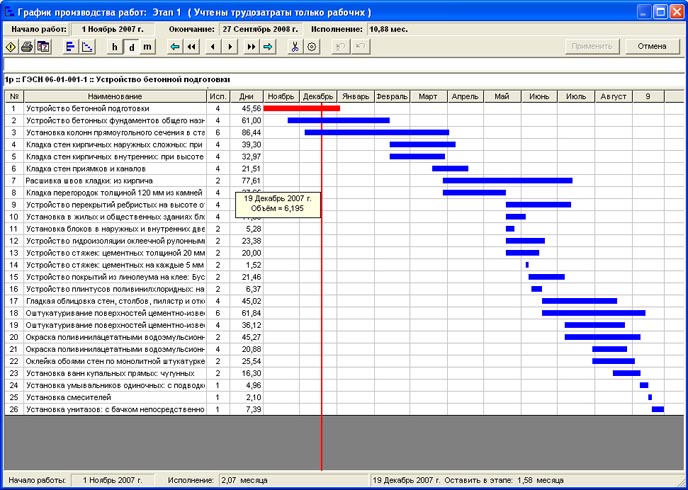688x490 pixels.
Task: Click the double-left rewind arrow
Action: (191, 46)
